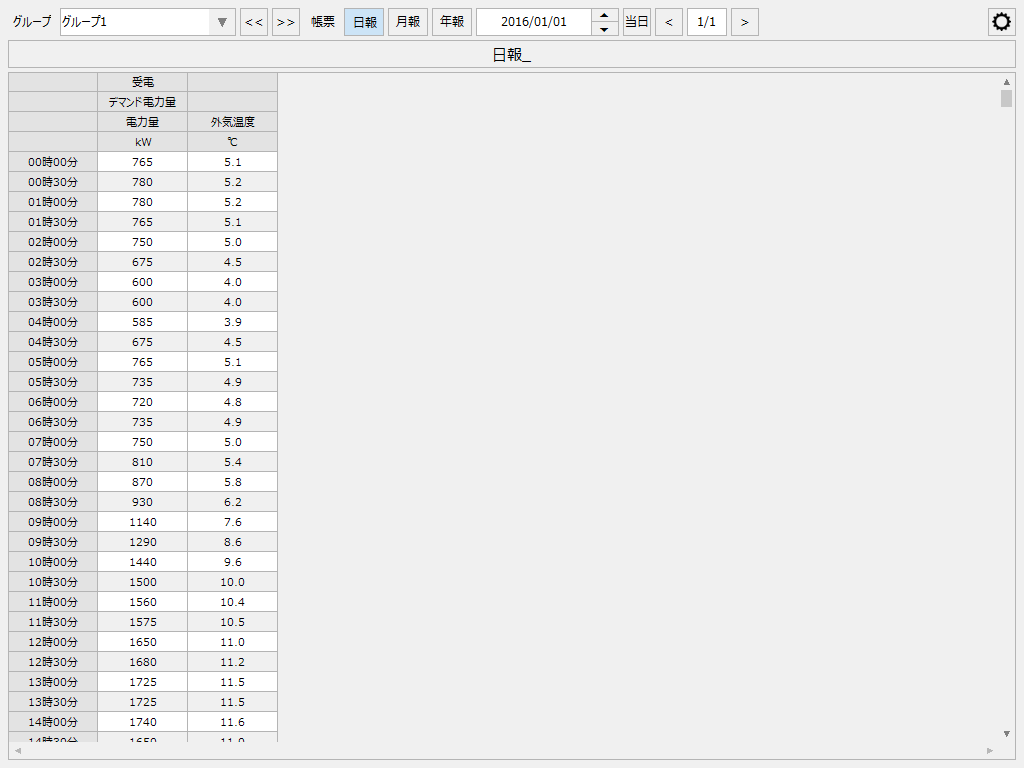The height and width of the screenshot is (768, 1024).
Task: Jump to the first group with << button
Action: (253, 21)
